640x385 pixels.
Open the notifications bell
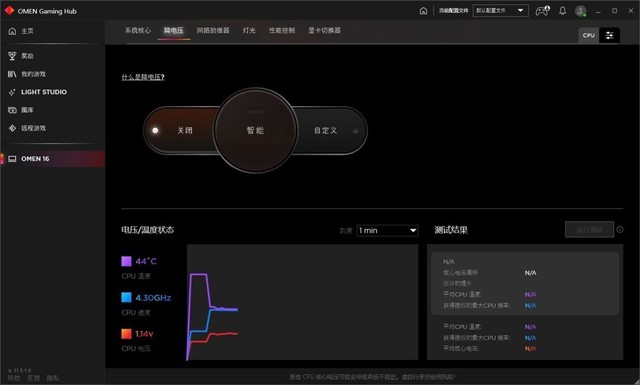(x=562, y=11)
